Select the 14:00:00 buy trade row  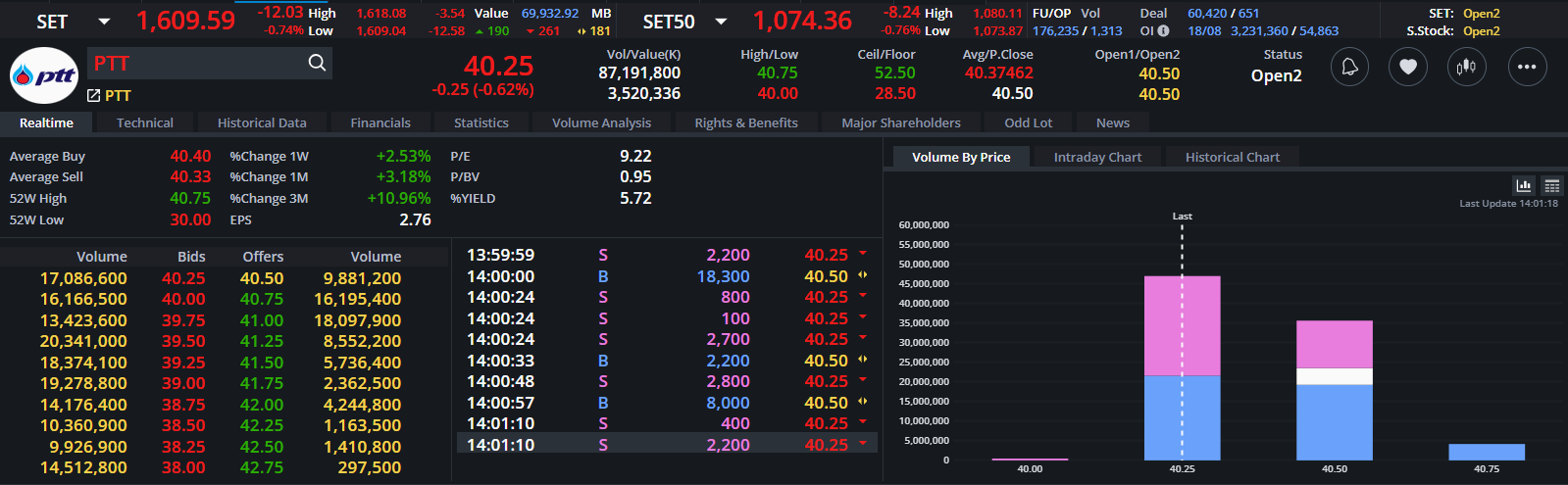[x=667, y=276]
